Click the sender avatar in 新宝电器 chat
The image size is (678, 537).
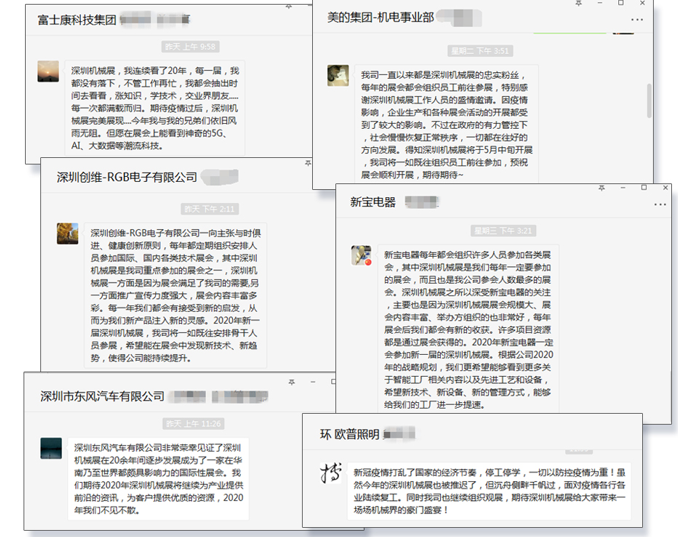coord(361,255)
